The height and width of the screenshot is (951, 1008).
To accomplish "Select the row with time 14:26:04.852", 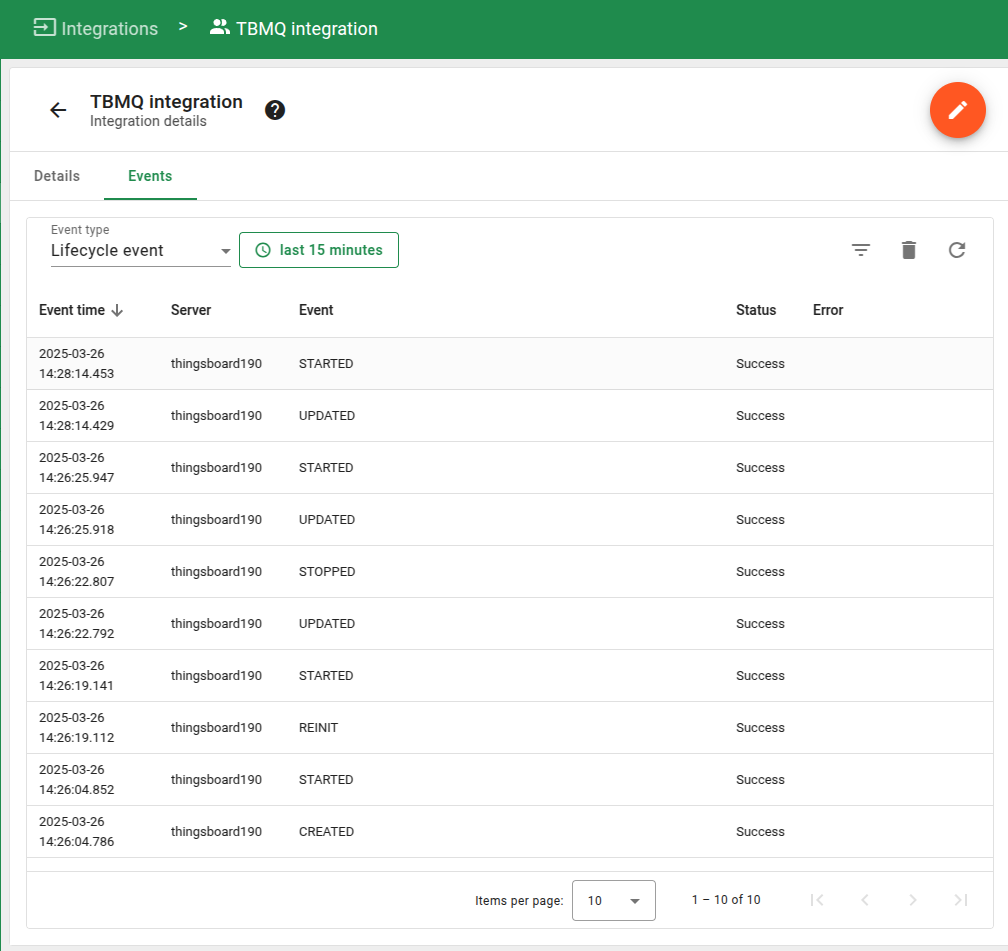I will click(510, 780).
